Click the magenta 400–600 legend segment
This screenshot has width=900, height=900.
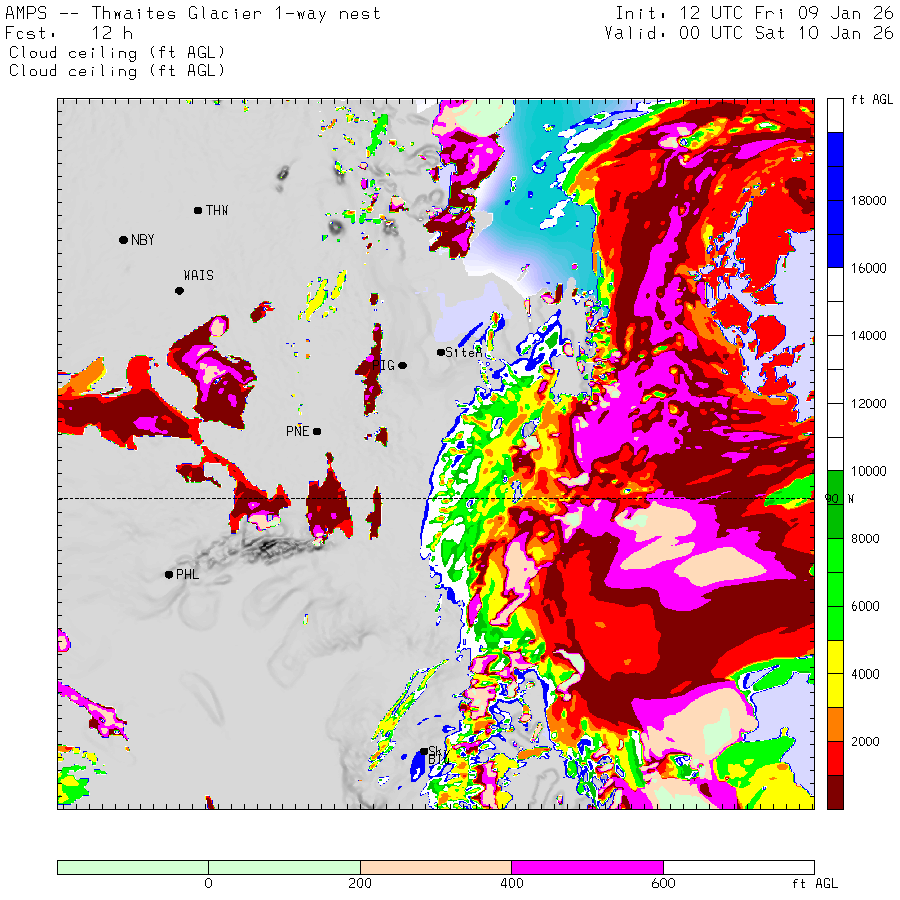pyautogui.click(x=587, y=867)
